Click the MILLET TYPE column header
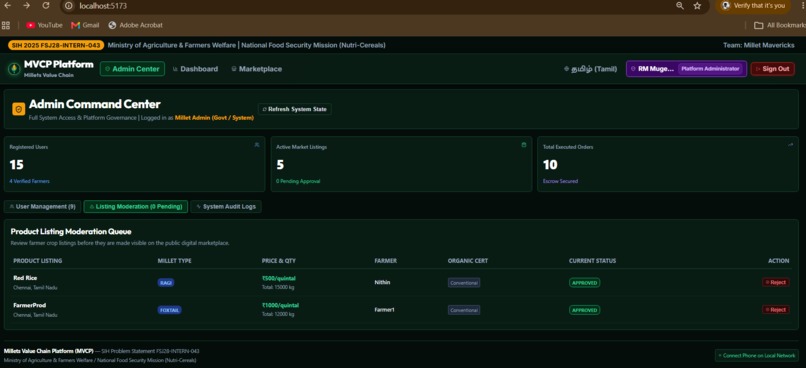Image resolution: width=806 pixels, height=368 pixels. (174, 261)
